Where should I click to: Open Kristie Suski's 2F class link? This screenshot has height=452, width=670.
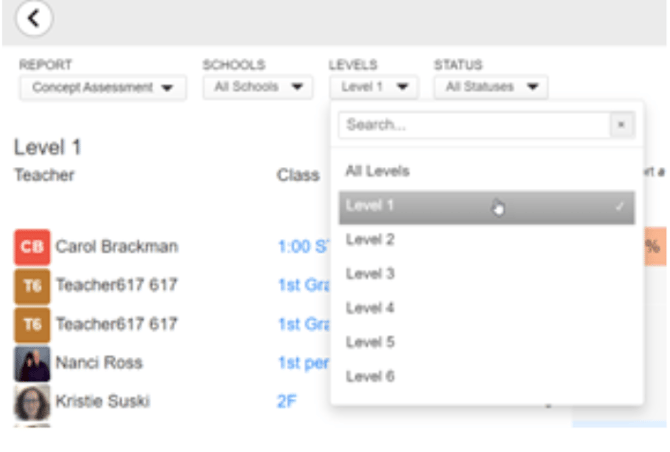coord(285,401)
